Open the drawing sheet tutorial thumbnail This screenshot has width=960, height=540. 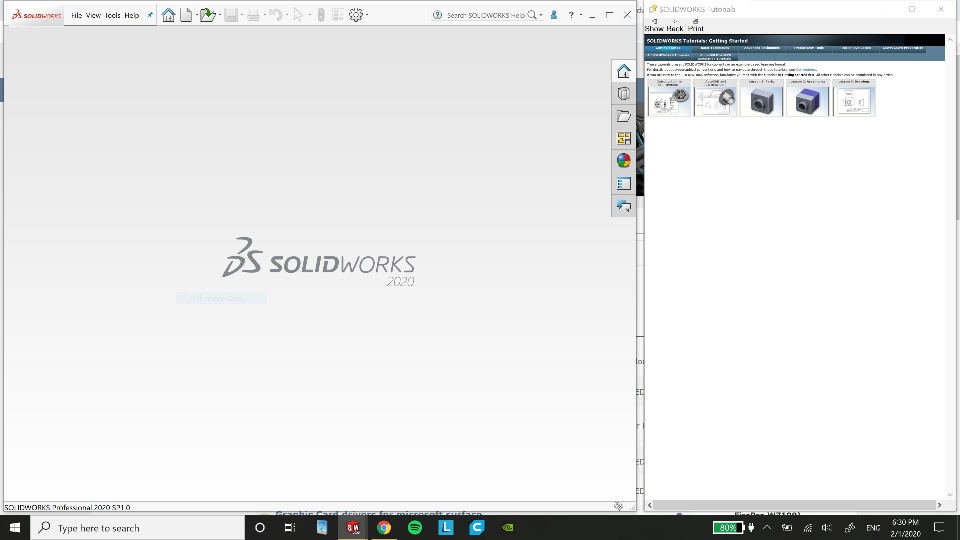click(x=854, y=98)
